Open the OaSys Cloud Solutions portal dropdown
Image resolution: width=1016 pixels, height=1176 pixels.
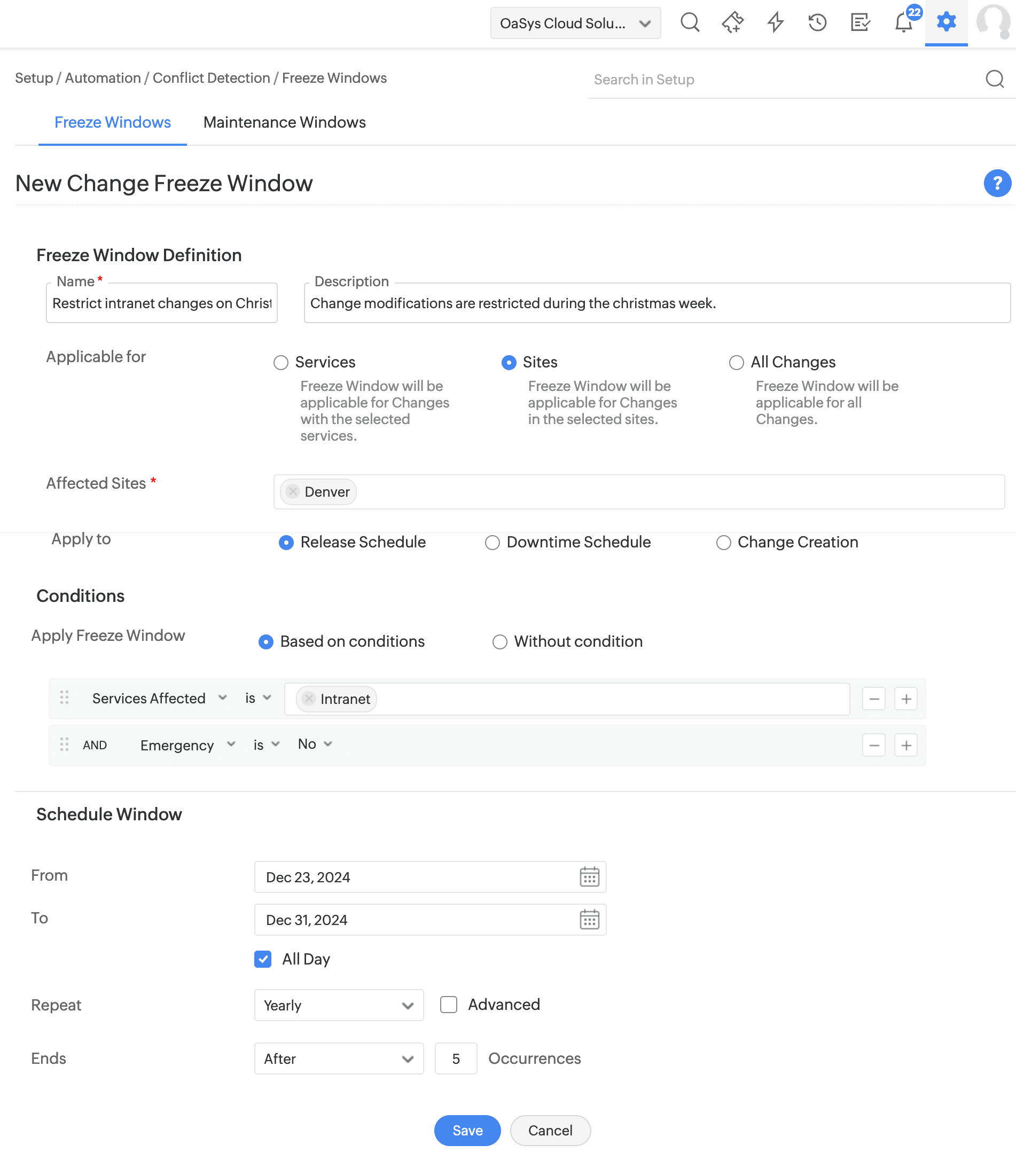tap(575, 23)
